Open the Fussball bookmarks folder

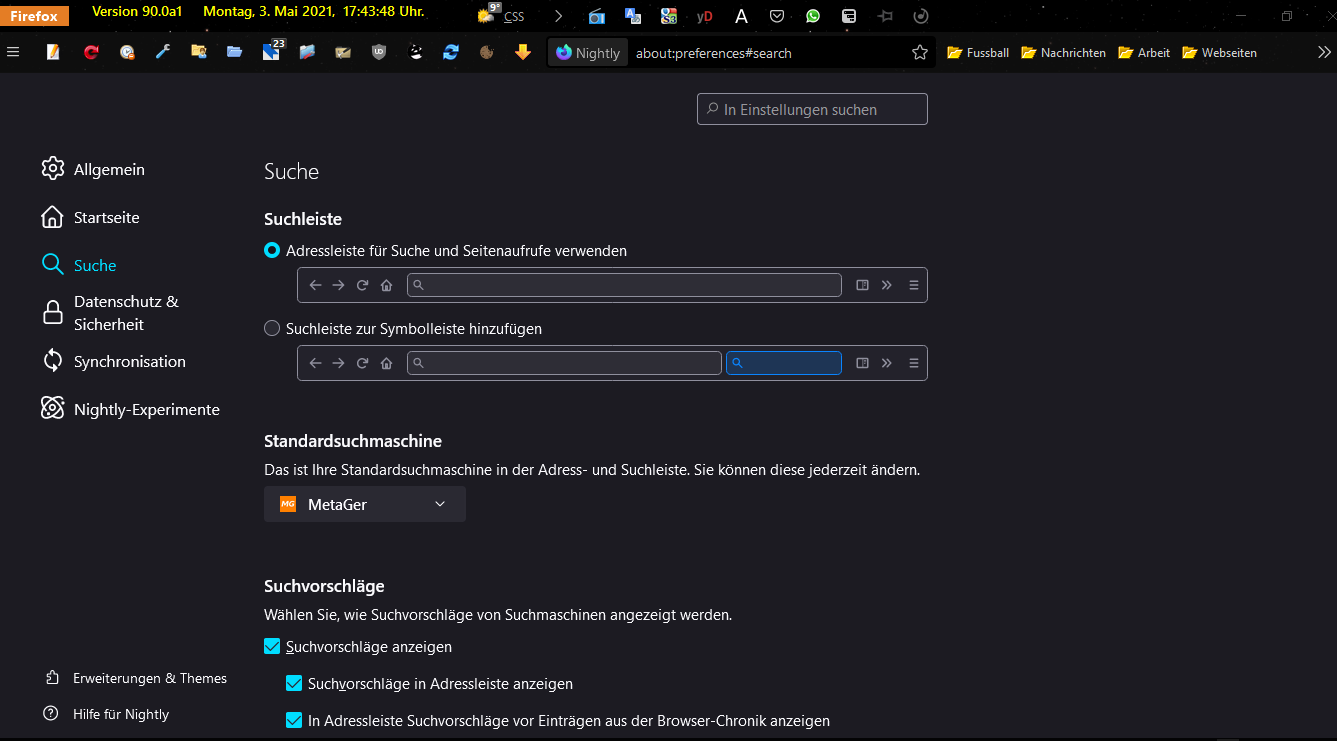[x=977, y=53]
